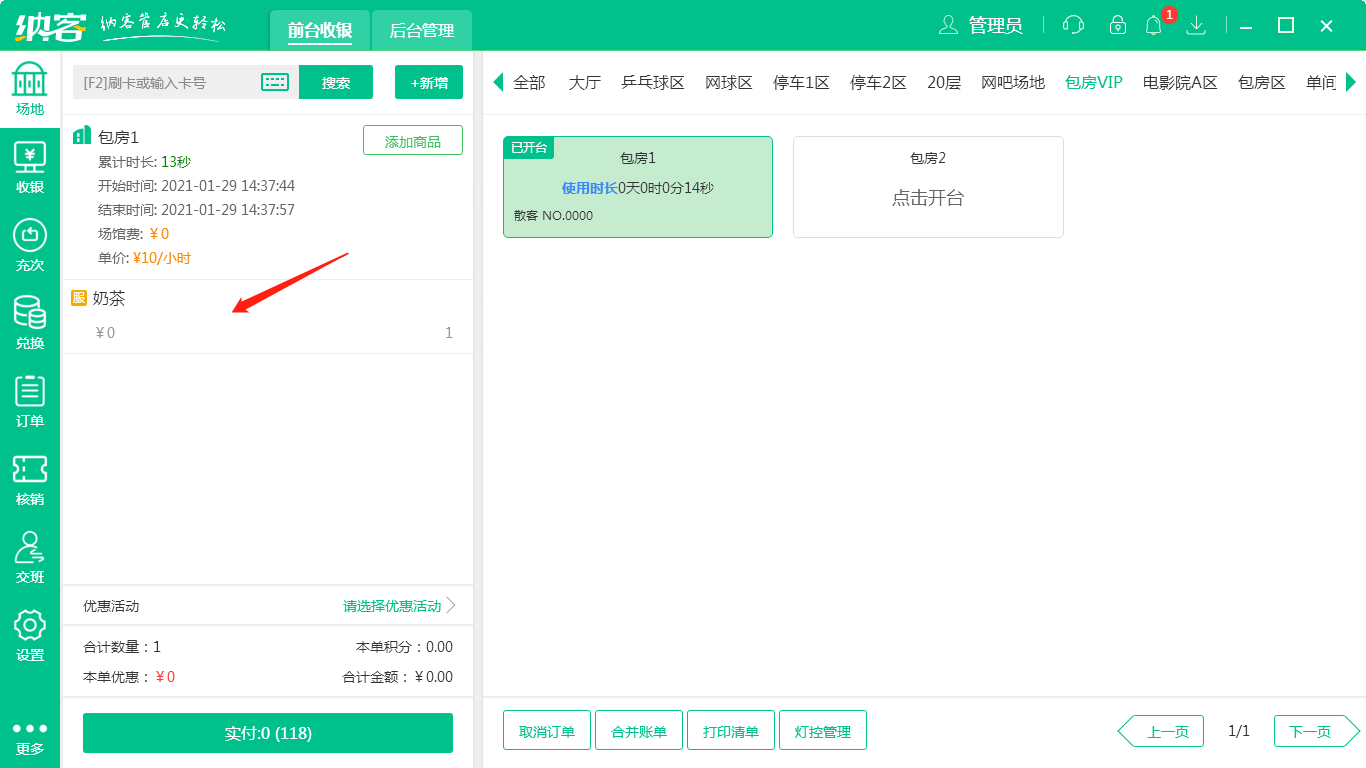Image resolution: width=1366 pixels, height=768 pixels.
Task: Switch to the 后台管理 tab
Action: [x=421, y=30]
